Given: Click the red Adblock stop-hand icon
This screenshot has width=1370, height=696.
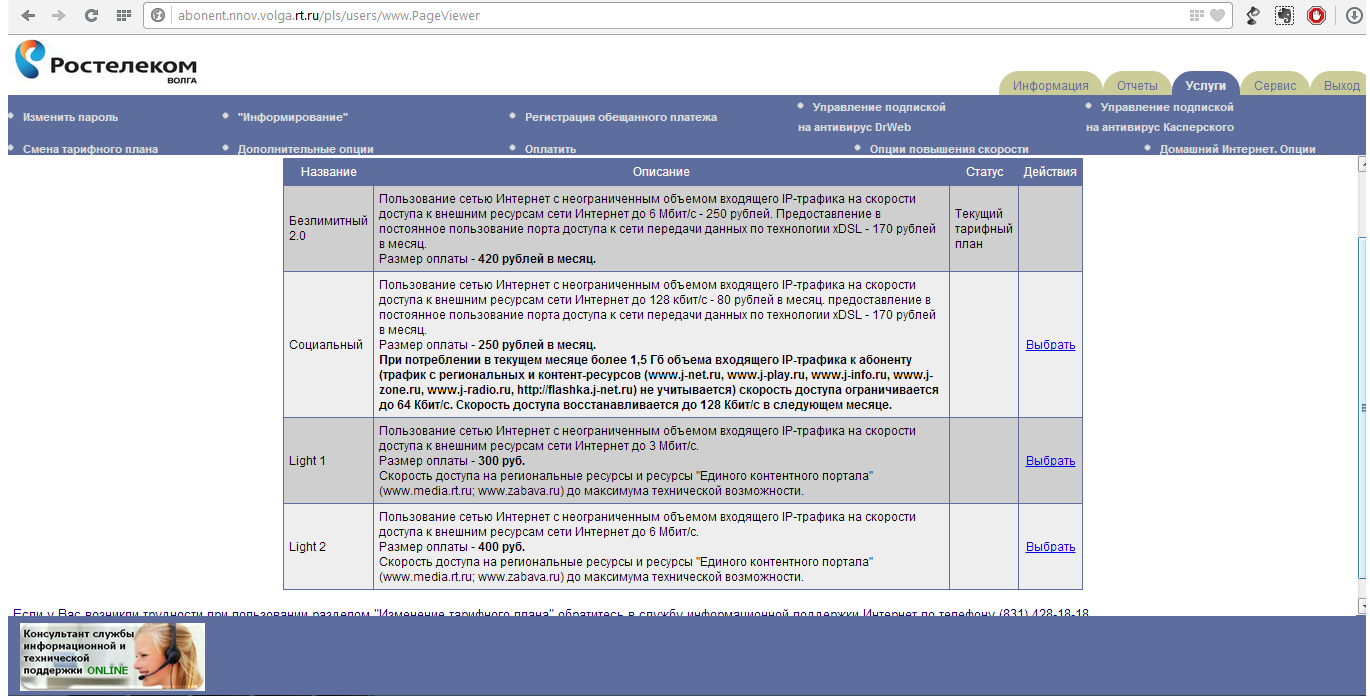Looking at the screenshot, I should tap(1316, 16).
